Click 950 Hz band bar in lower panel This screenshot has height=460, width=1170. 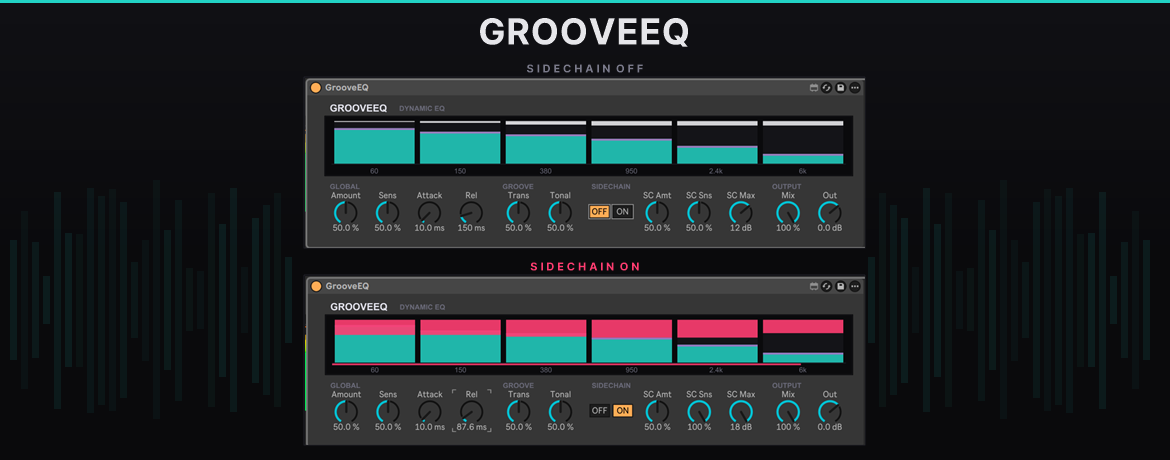[x=631, y=341]
